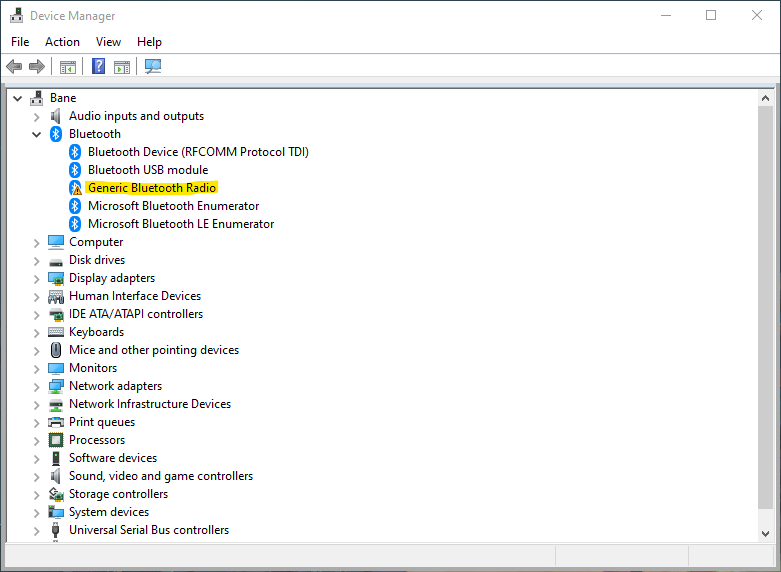Image resolution: width=781 pixels, height=572 pixels.
Task: Click the Microsoft Bluetooth LE Enumerator icon
Action: tap(75, 224)
